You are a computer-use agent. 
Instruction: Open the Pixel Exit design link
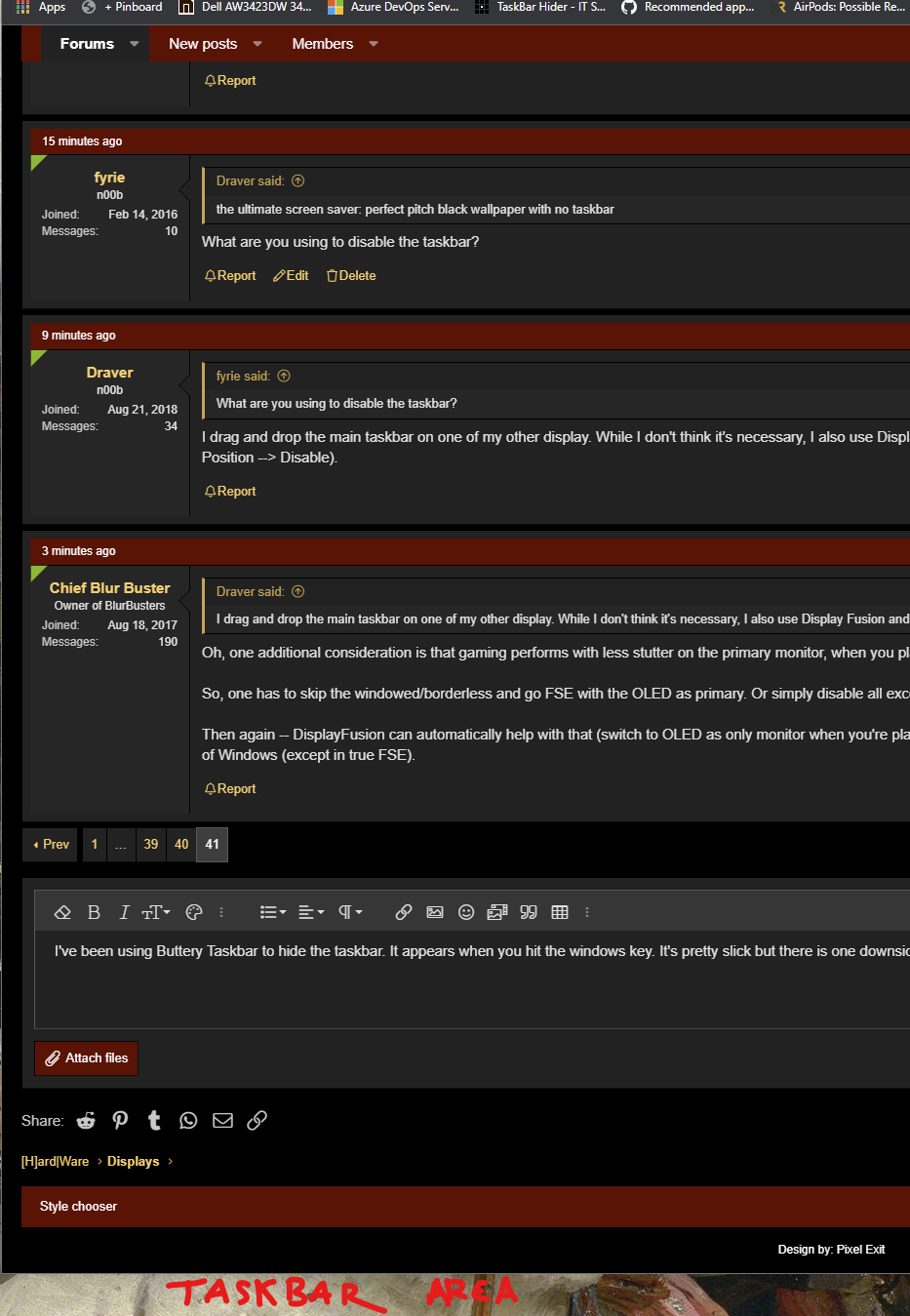[860, 1250]
